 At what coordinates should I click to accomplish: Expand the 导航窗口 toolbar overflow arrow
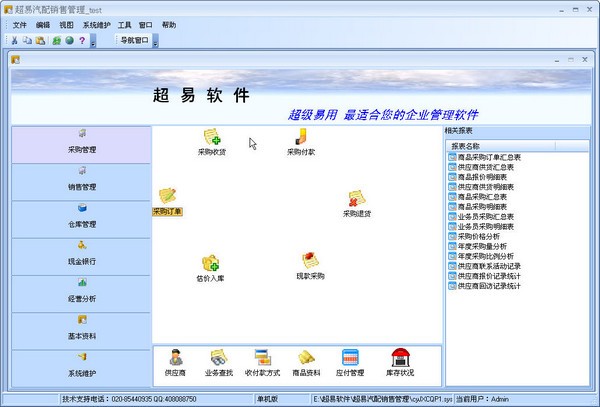coord(155,42)
